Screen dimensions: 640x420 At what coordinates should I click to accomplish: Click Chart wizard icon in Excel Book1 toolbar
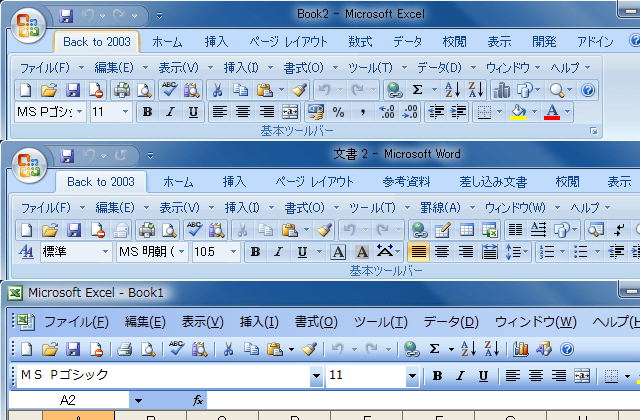(520, 349)
